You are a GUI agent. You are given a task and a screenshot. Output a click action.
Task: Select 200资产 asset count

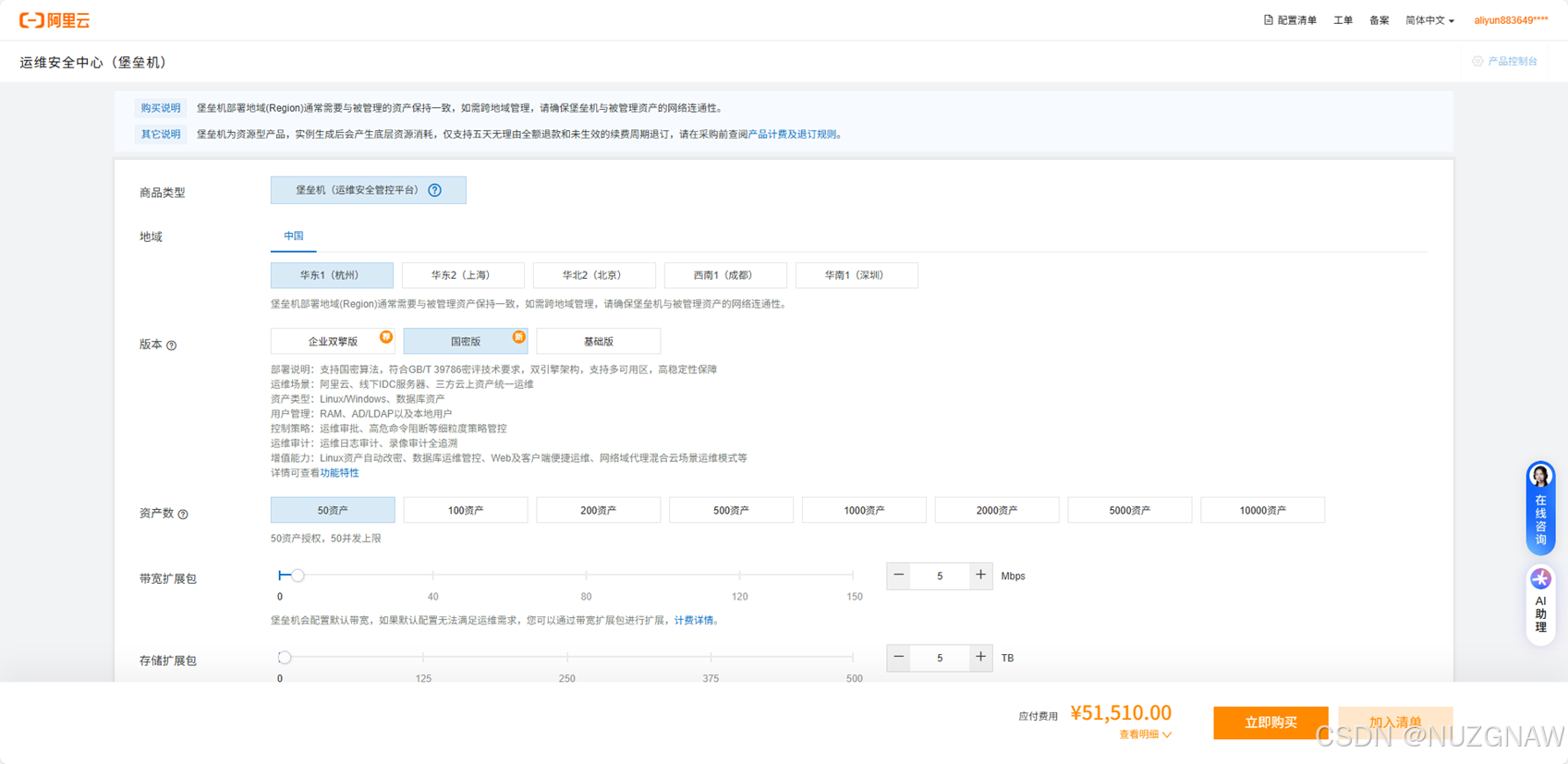coord(598,510)
